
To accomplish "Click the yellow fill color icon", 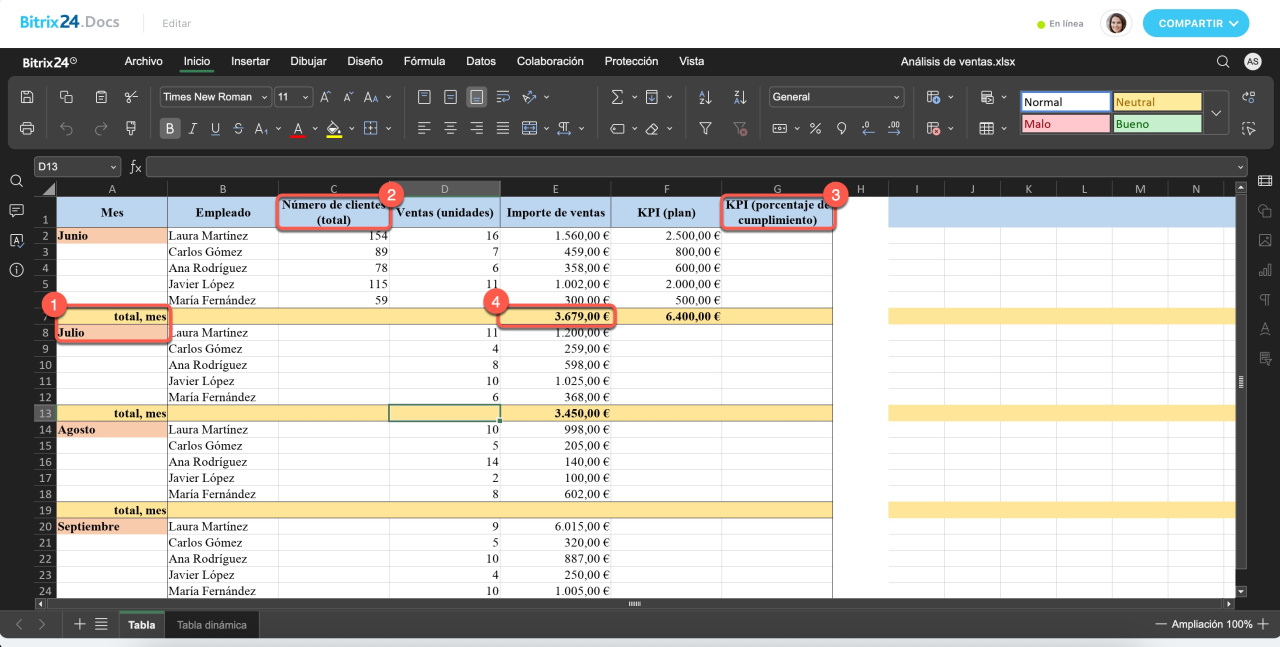I will pyautogui.click(x=334, y=128).
